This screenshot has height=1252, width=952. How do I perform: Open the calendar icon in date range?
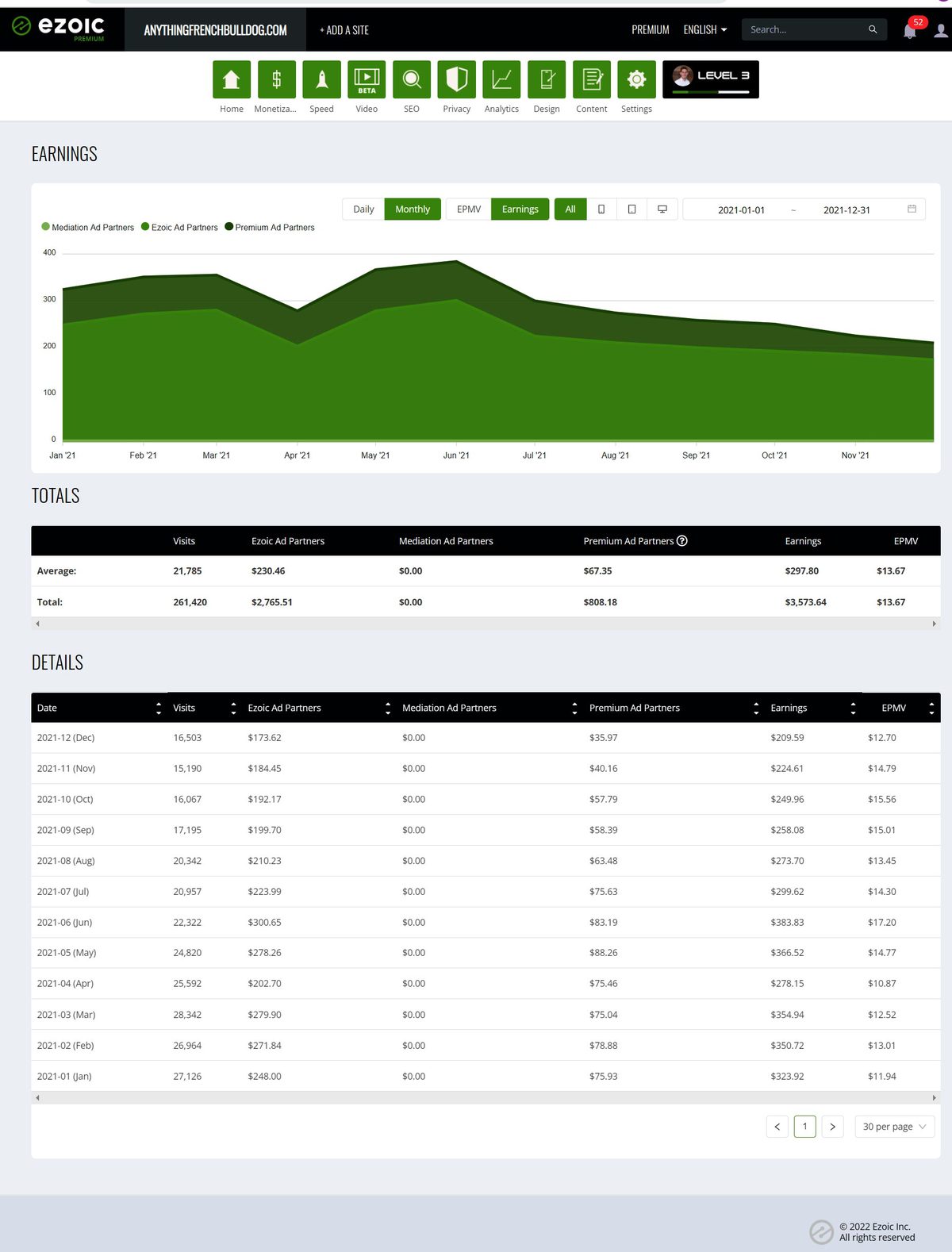point(912,209)
